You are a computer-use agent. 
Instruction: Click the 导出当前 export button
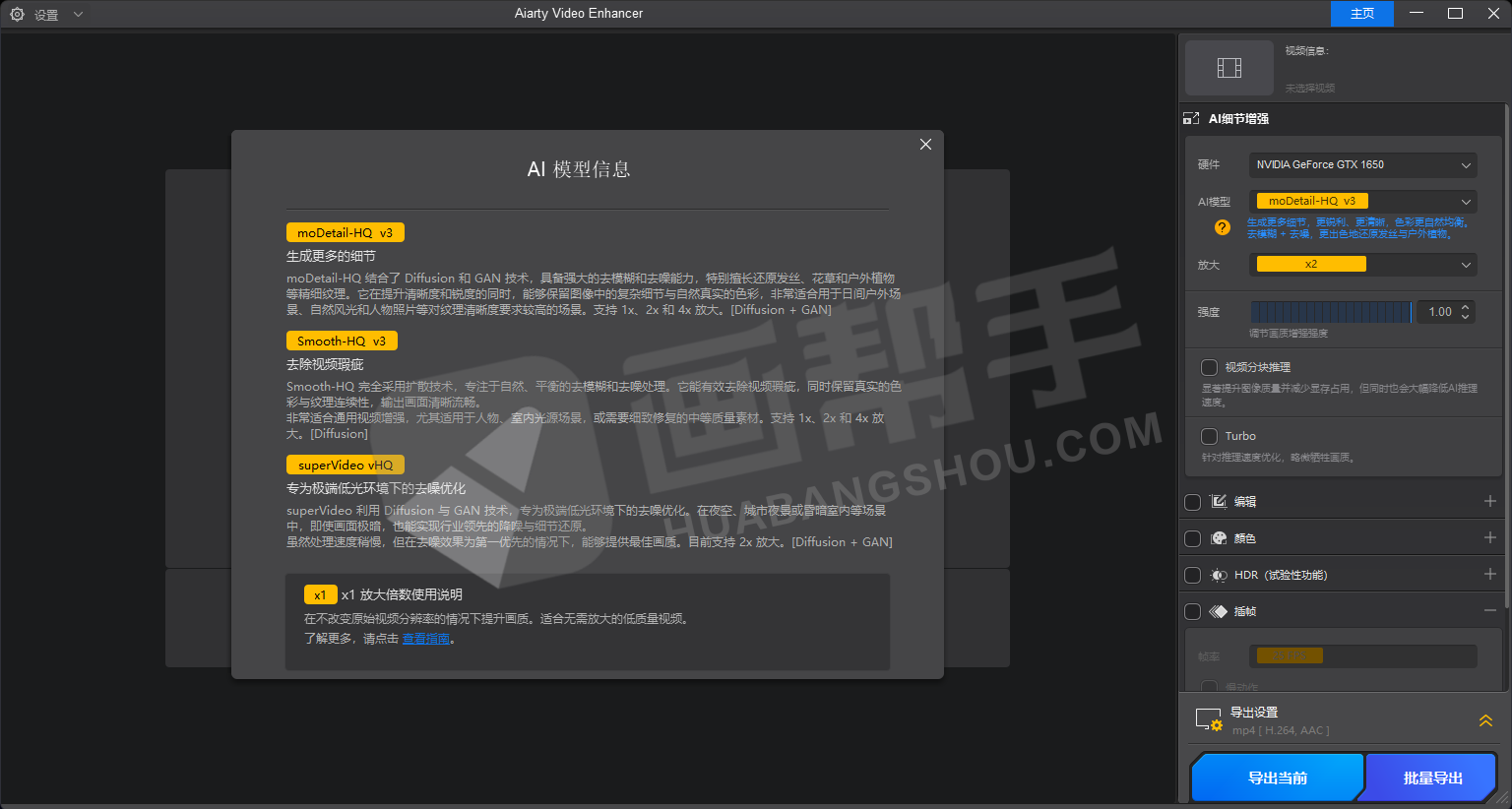point(1277,778)
